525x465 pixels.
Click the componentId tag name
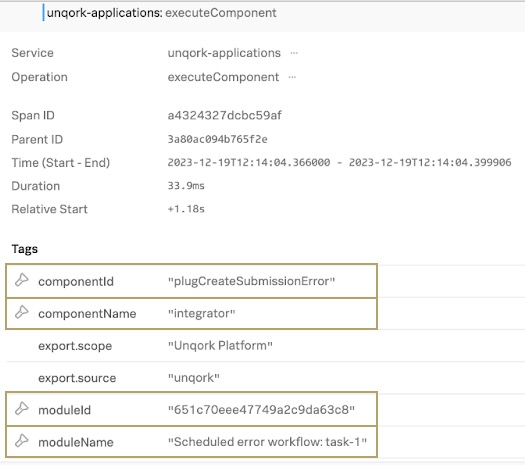click(x=76, y=282)
